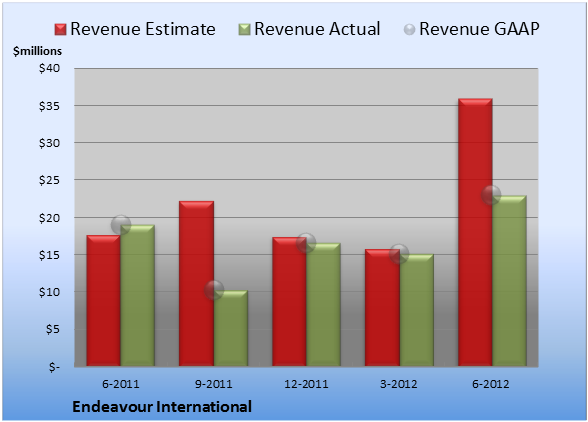Select the red estimate bar for 6-2011
Image resolution: width=588 pixels, height=422 pixels.
click(x=104, y=300)
